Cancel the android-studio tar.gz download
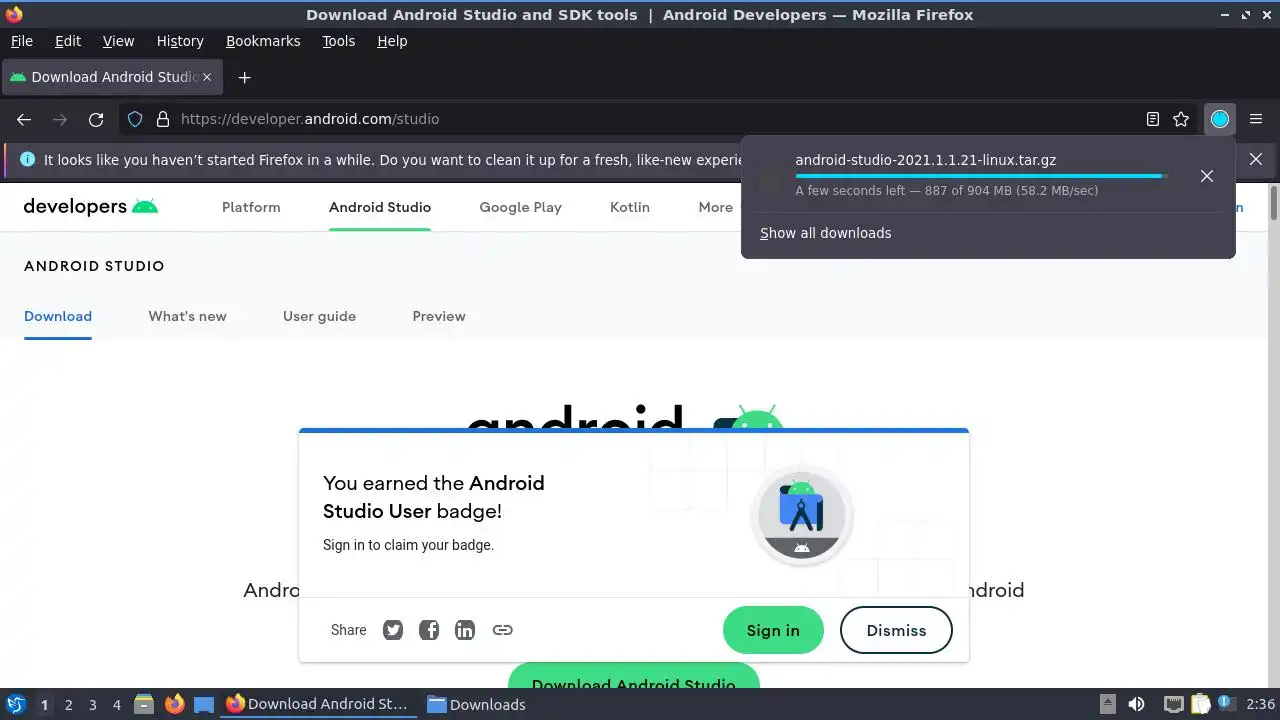The width and height of the screenshot is (1280, 720). point(1207,176)
